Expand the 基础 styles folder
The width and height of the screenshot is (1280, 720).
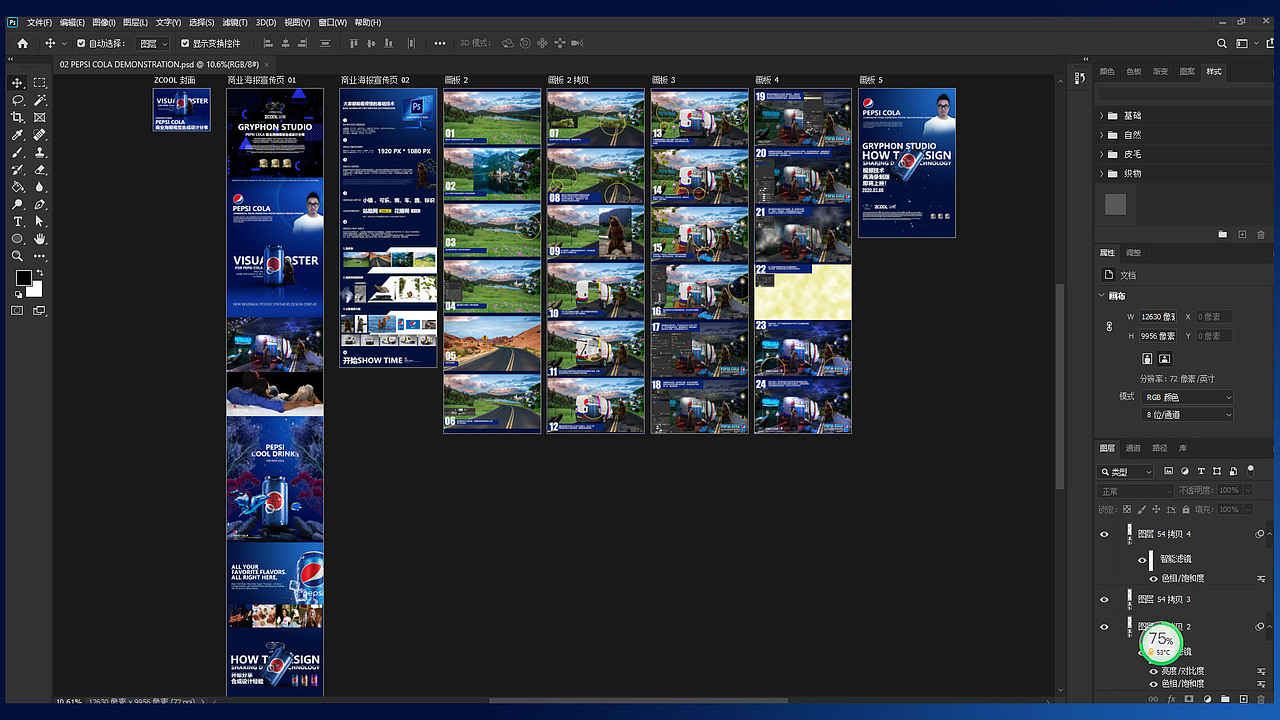coord(1102,116)
